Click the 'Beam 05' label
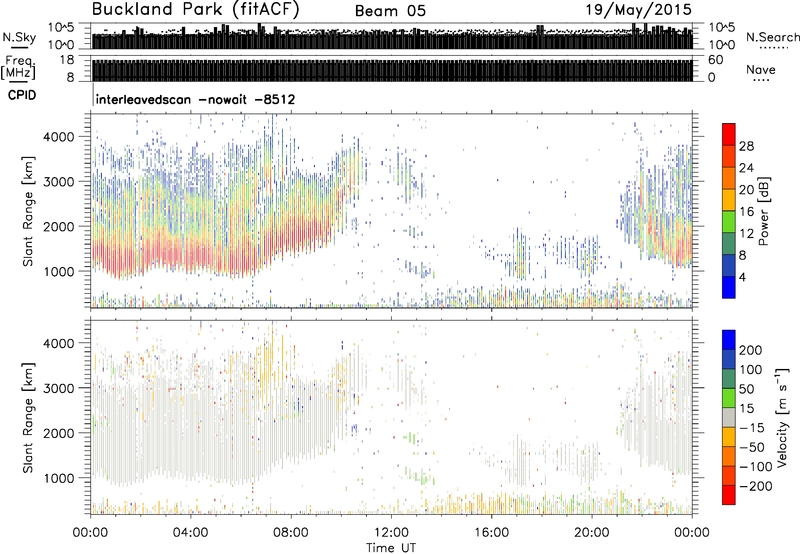The width and height of the screenshot is (800, 554). [x=390, y=11]
